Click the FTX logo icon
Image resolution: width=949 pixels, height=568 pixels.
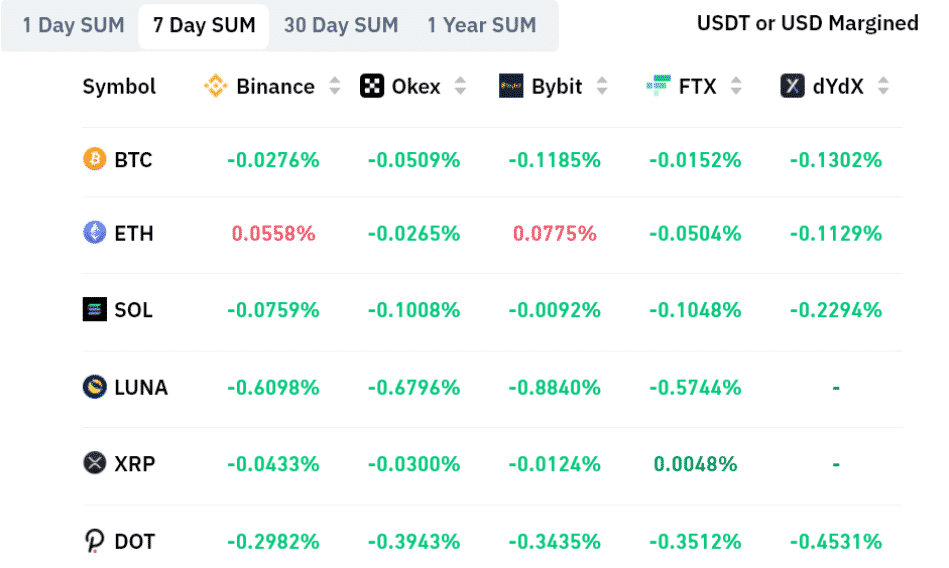point(658,87)
